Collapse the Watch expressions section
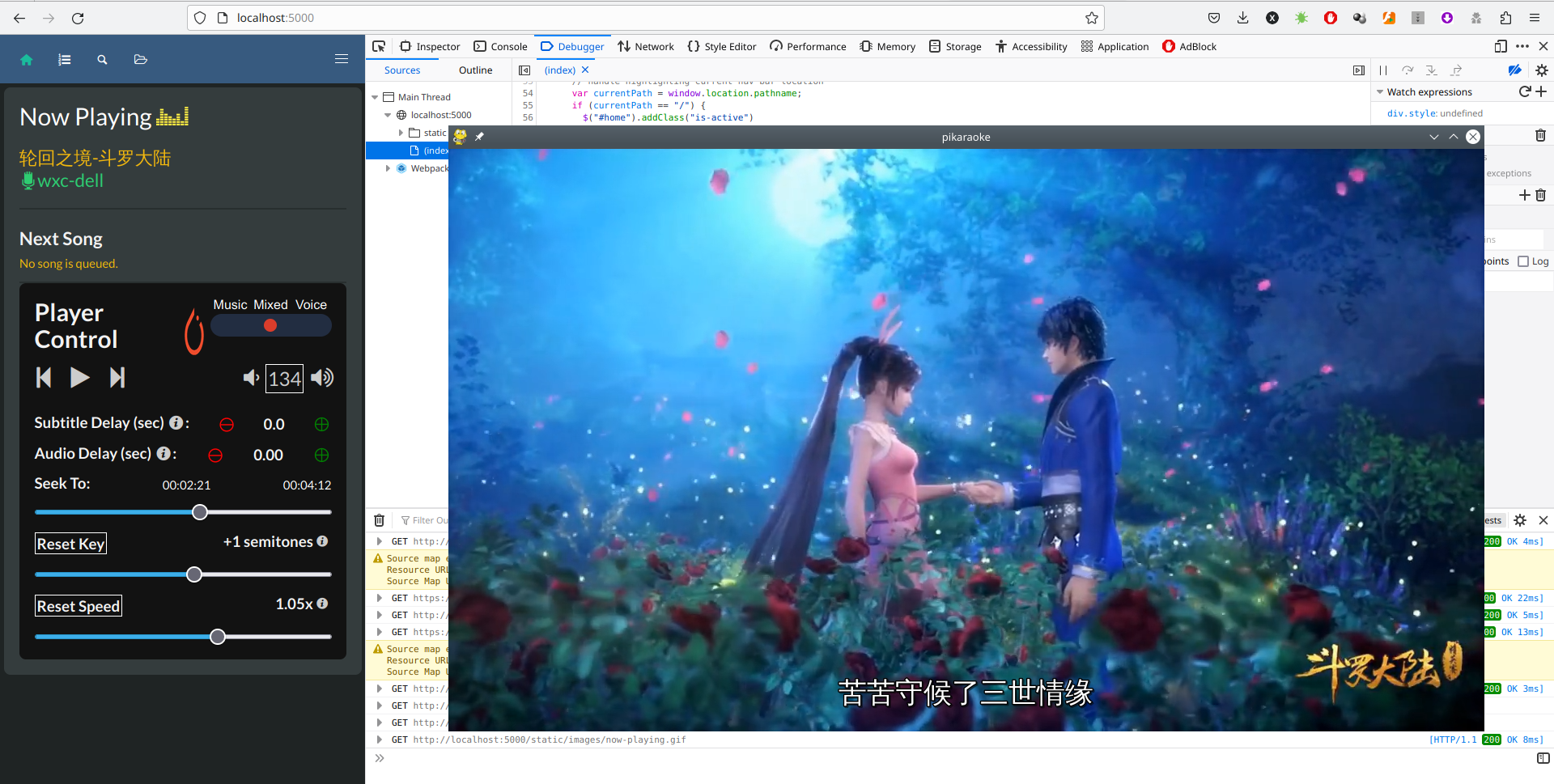Viewport: 1554px width, 784px height. (1380, 92)
